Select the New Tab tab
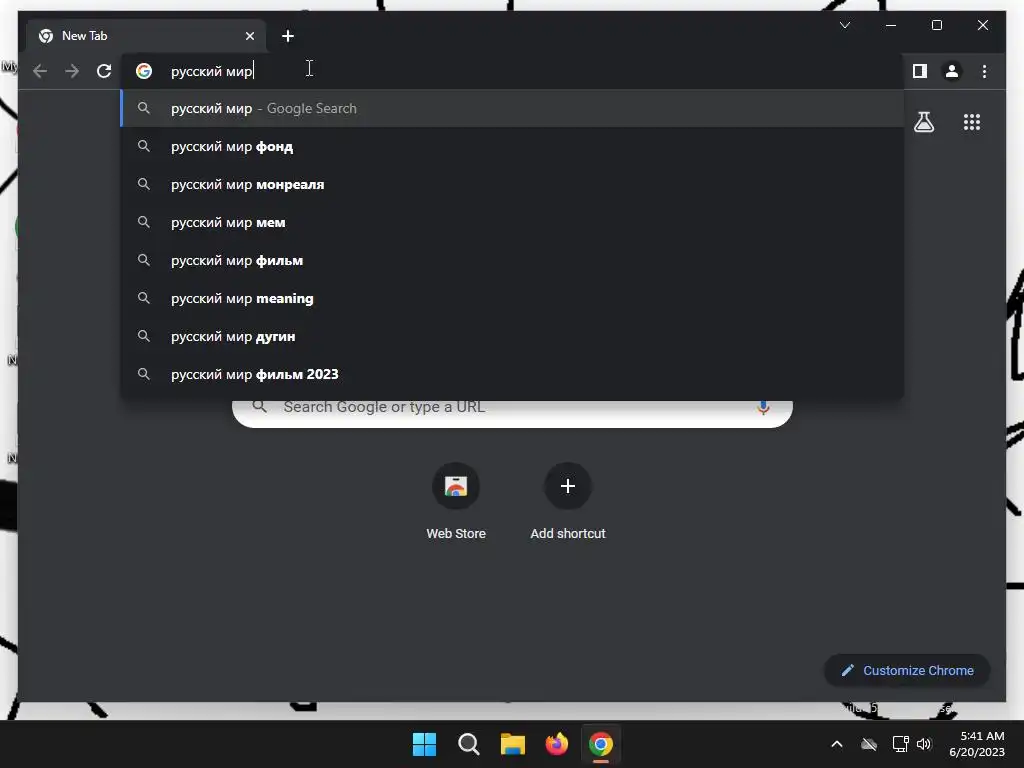Viewport: 1024px width, 768px height. click(146, 36)
